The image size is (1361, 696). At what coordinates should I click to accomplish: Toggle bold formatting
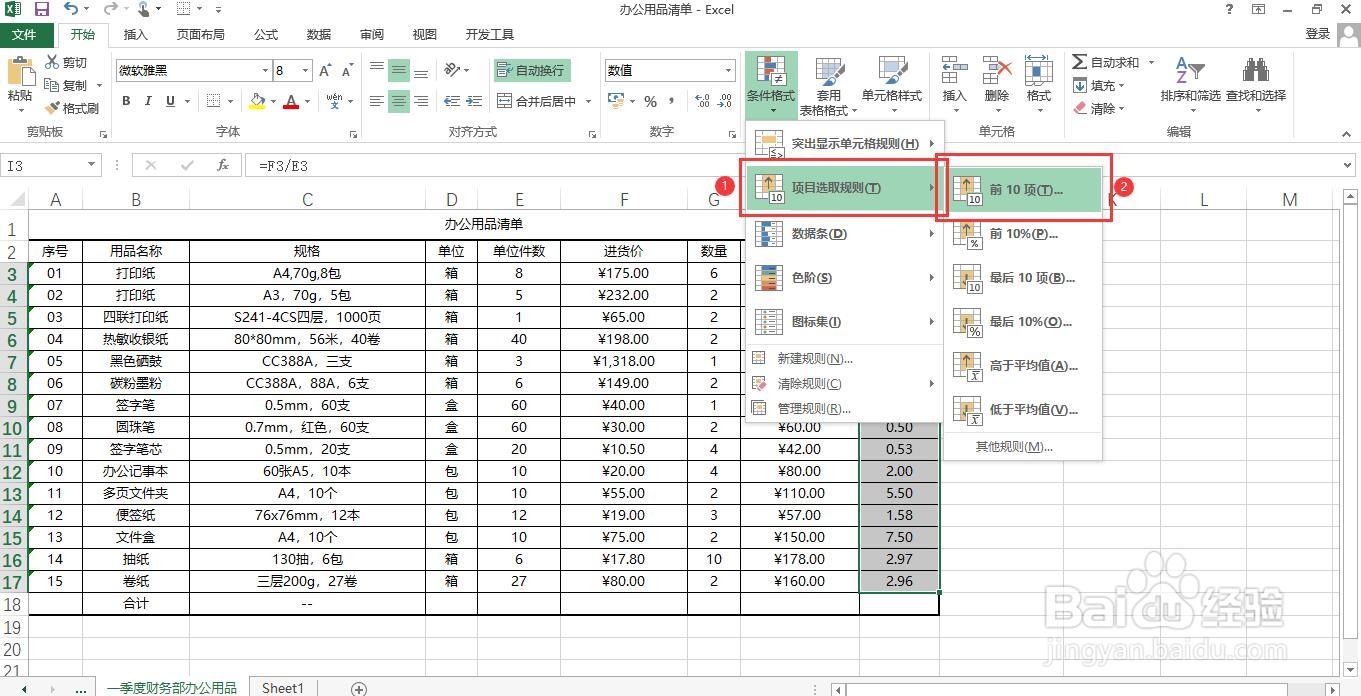(125, 102)
